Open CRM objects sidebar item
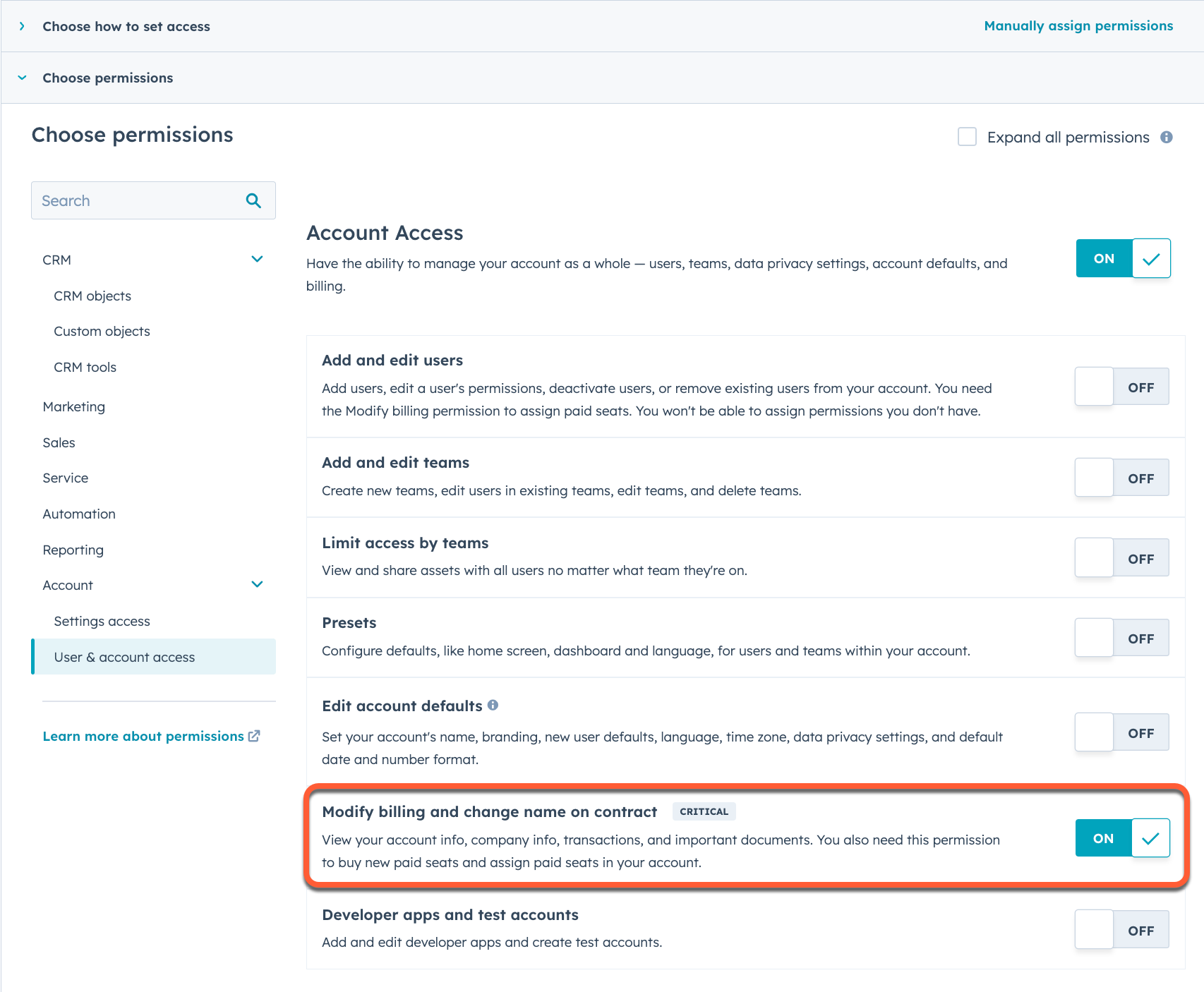The height and width of the screenshot is (992, 1204). point(92,296)
